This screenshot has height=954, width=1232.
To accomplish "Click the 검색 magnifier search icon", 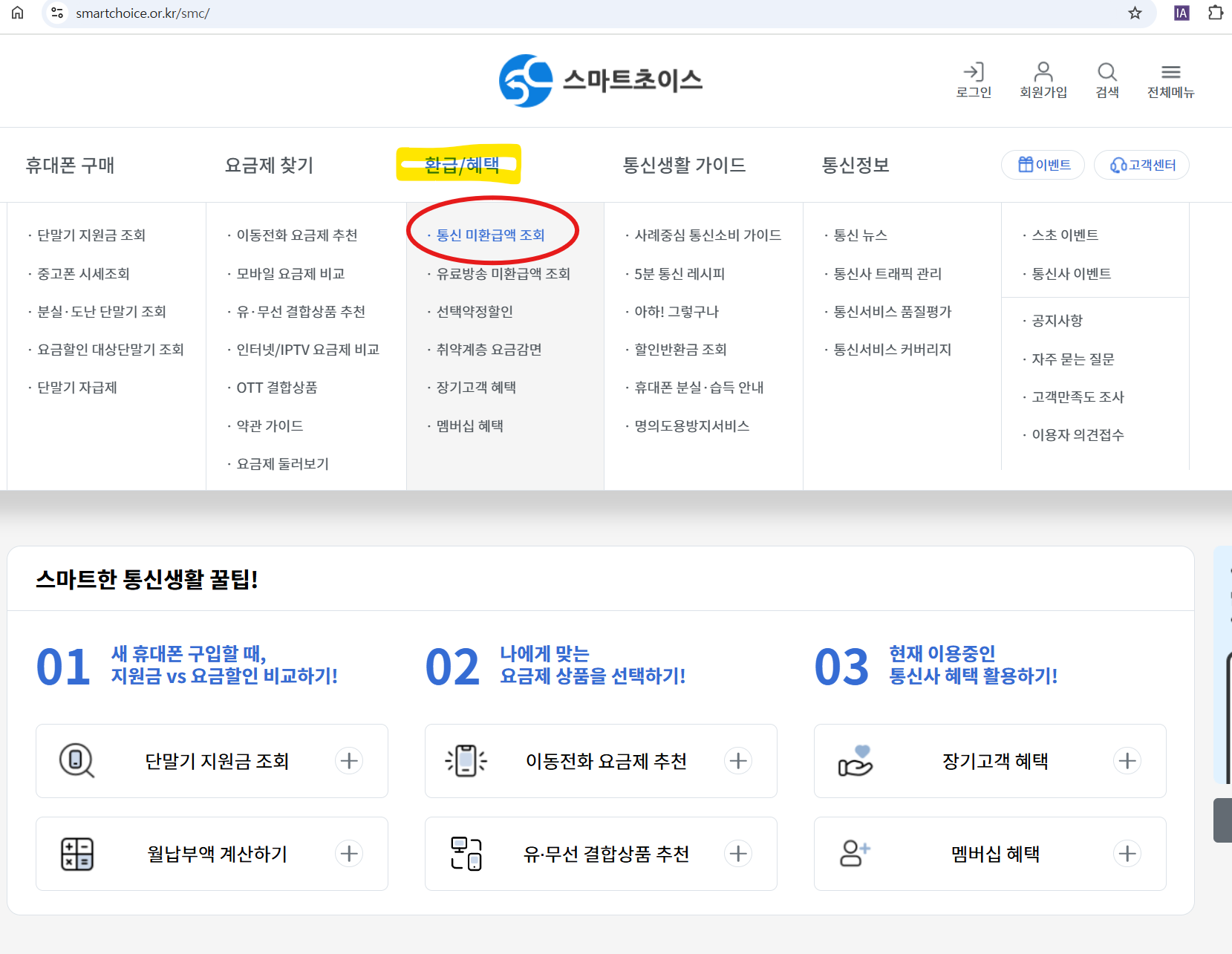I will pos(1106,72).
